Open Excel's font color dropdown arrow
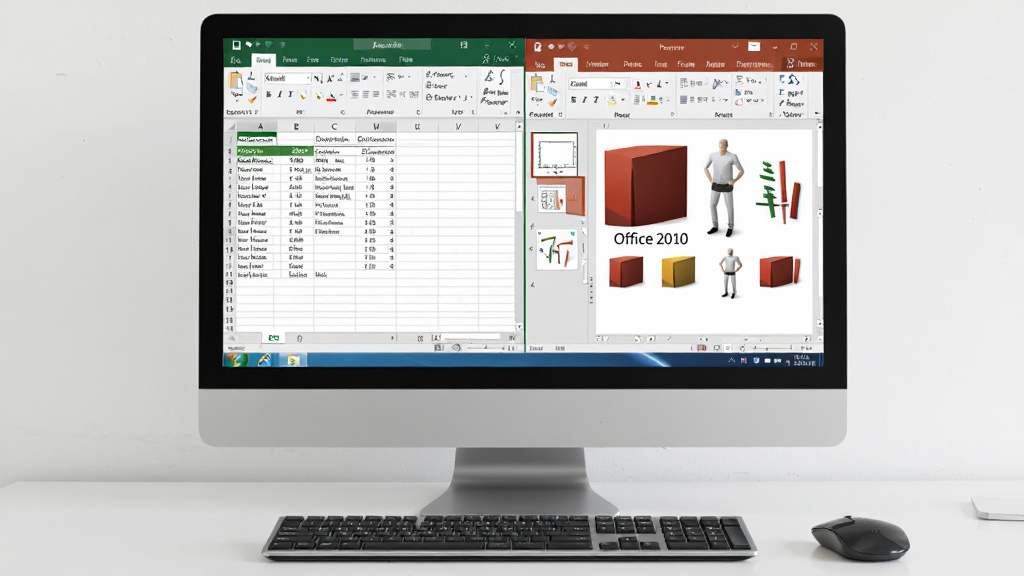The image size is (1024, 576). coord(340,96)
